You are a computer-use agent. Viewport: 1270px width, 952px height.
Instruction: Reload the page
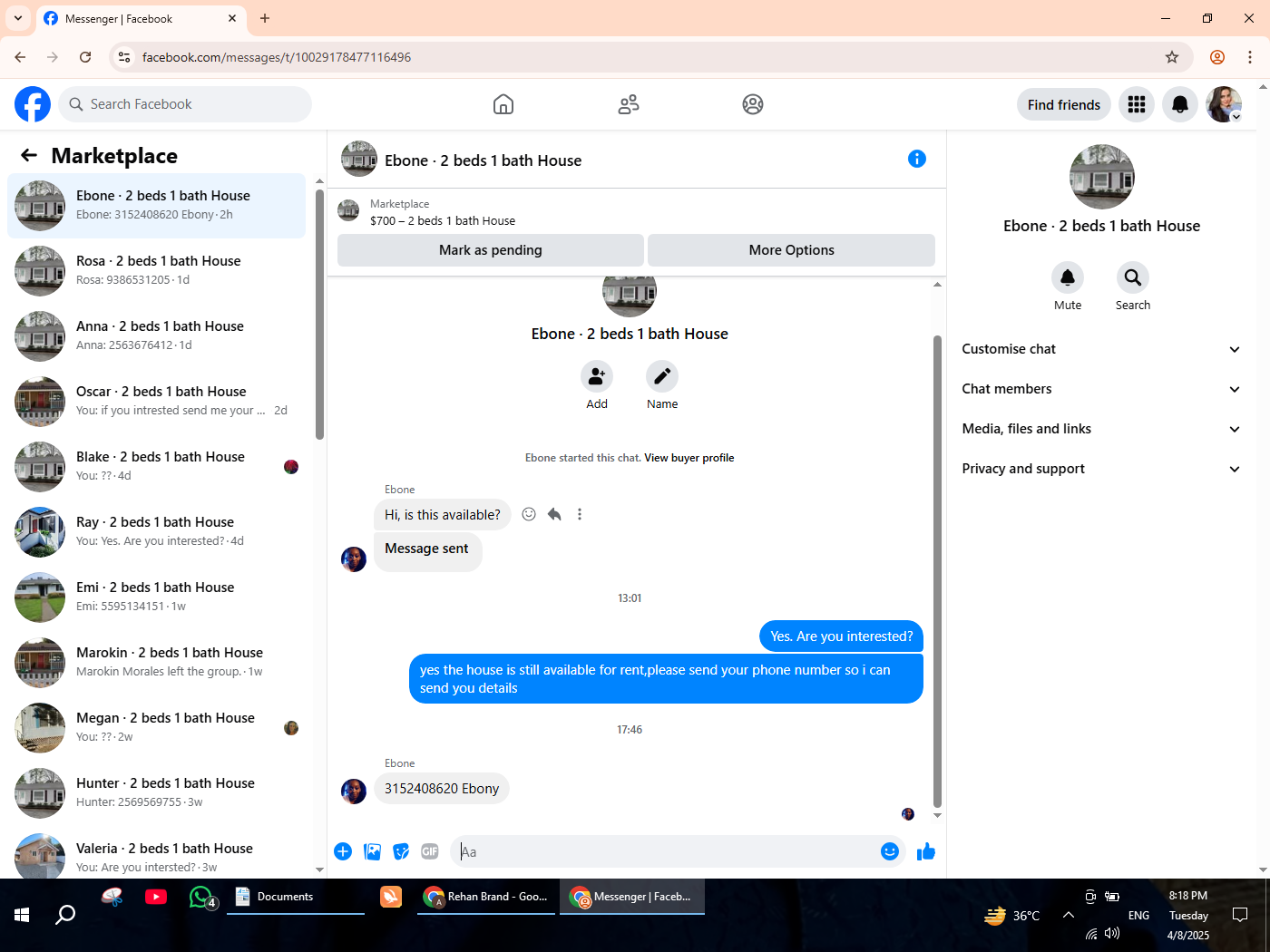point(85,57)
